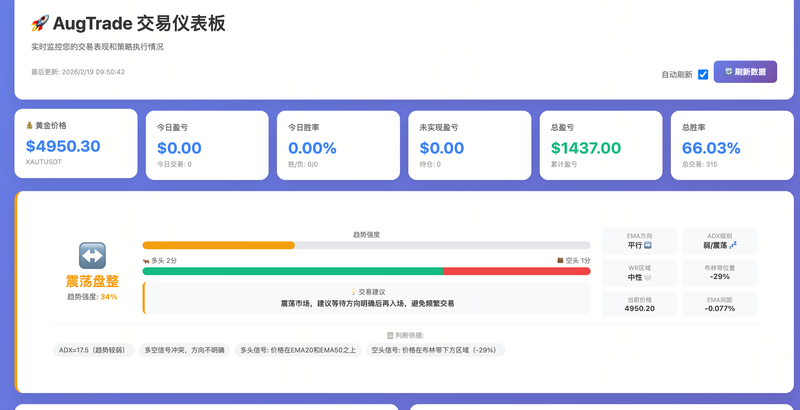Click the orange 震荡盘整 status text
The image size is (800, 410).
pyautogui.click(x=92, y=281)
